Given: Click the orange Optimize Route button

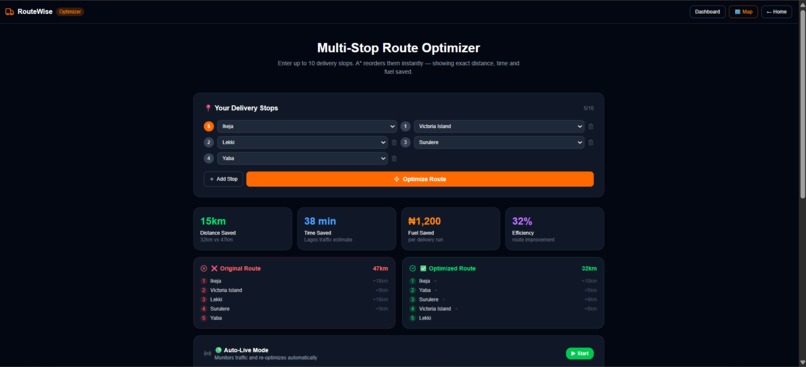Looking at the screenshot, I should coord(420,179).
